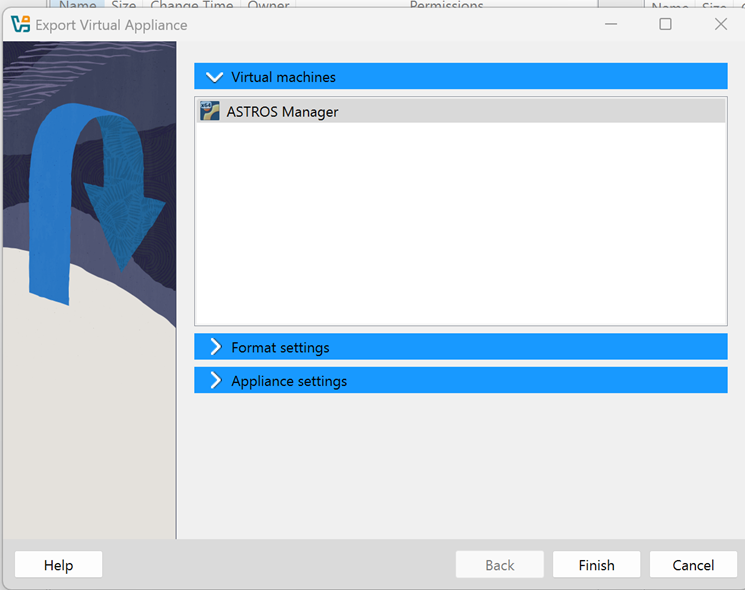The image size is (745, 590).
Task: Open the Format settings header label
Action: click(x=280, y=347)
